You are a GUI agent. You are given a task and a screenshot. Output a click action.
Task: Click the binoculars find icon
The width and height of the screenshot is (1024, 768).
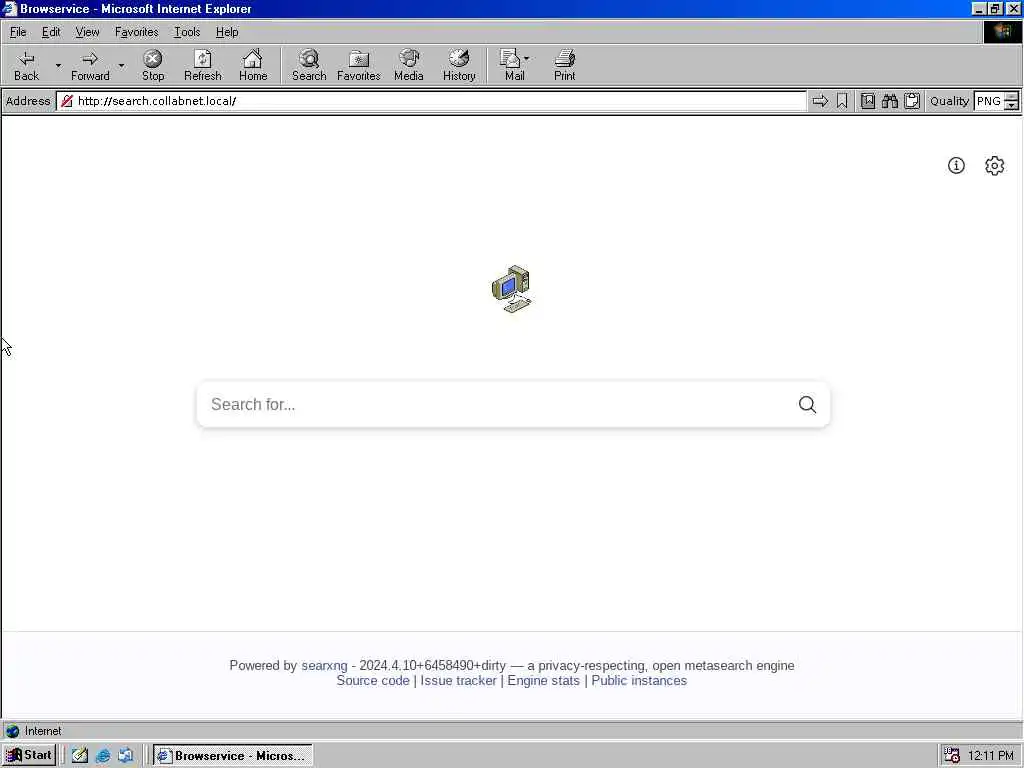point(889,101)
